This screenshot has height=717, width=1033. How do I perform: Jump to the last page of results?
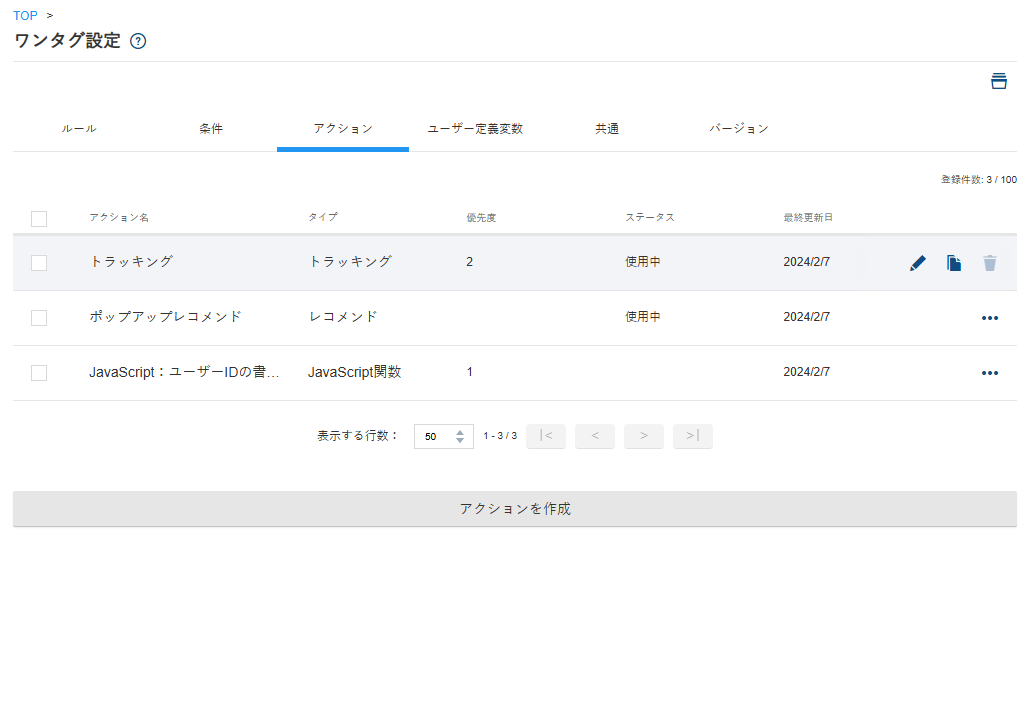[x=692, y=436]
